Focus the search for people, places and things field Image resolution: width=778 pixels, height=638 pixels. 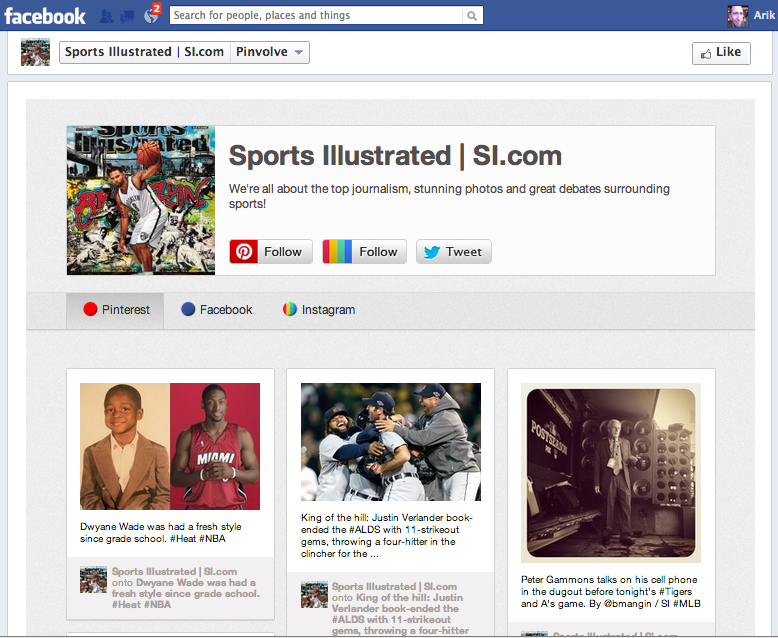click(x=316, y=15)
